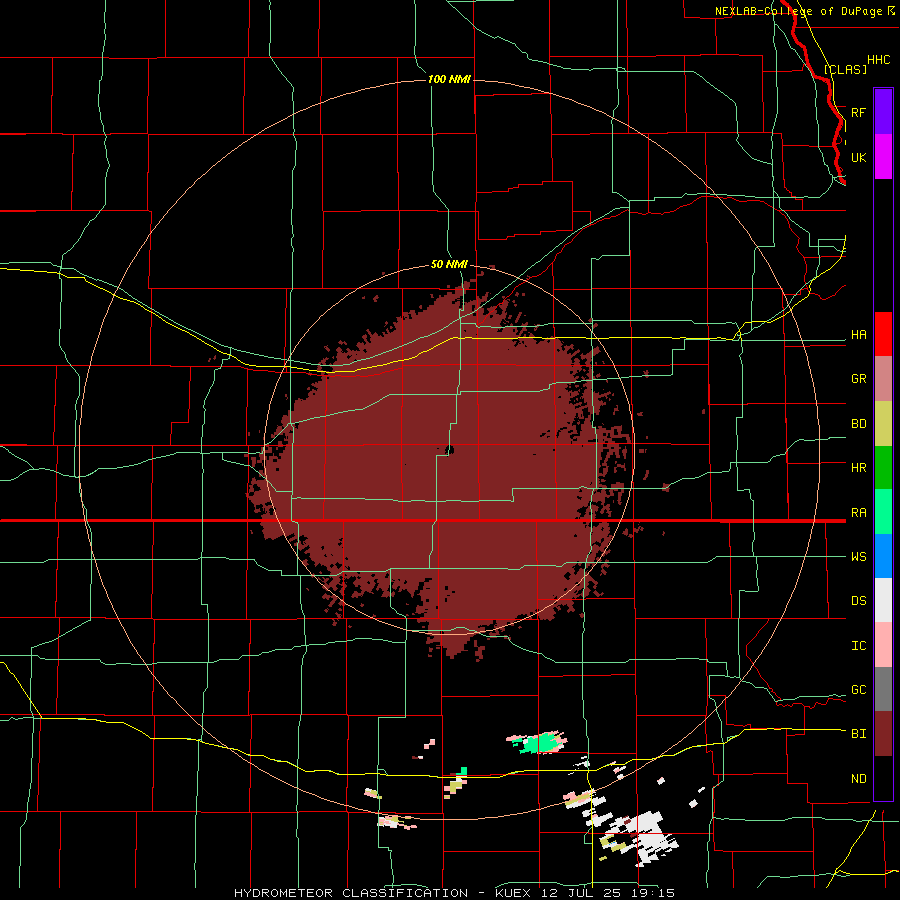
Task: Click the RF purple legend swatch
Action: (883, 112)
